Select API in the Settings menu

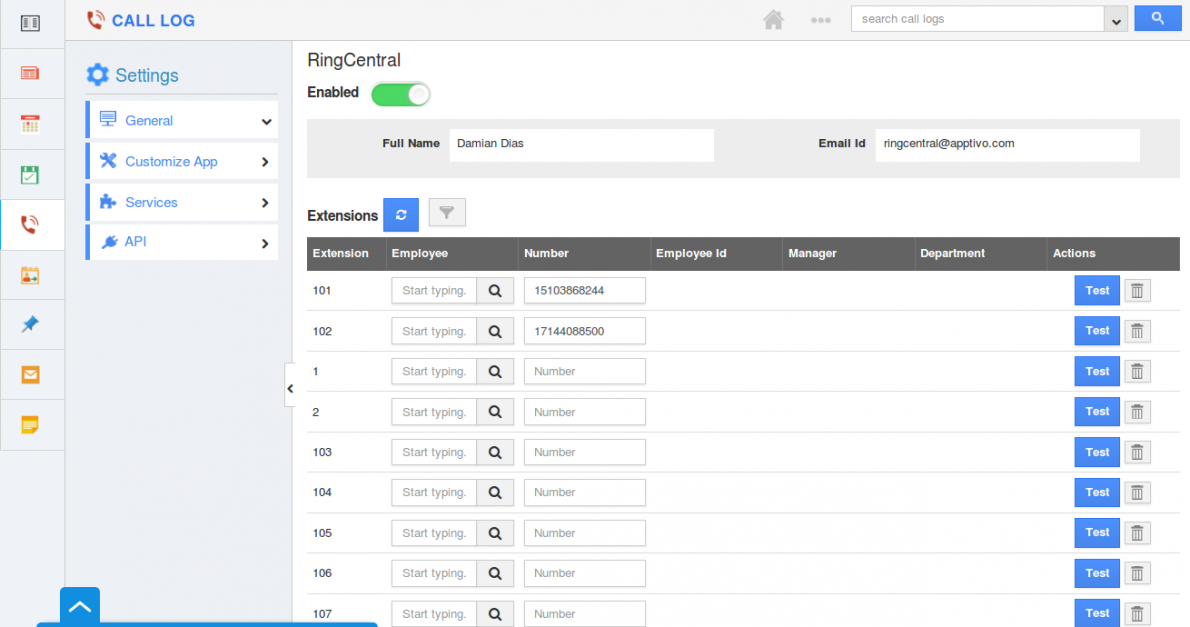pyautogui.click(x=181, y=242)
